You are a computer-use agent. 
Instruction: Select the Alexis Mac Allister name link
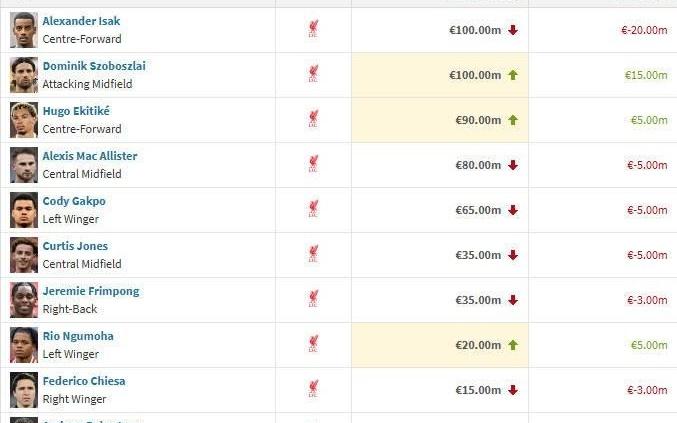pos(90,156)
